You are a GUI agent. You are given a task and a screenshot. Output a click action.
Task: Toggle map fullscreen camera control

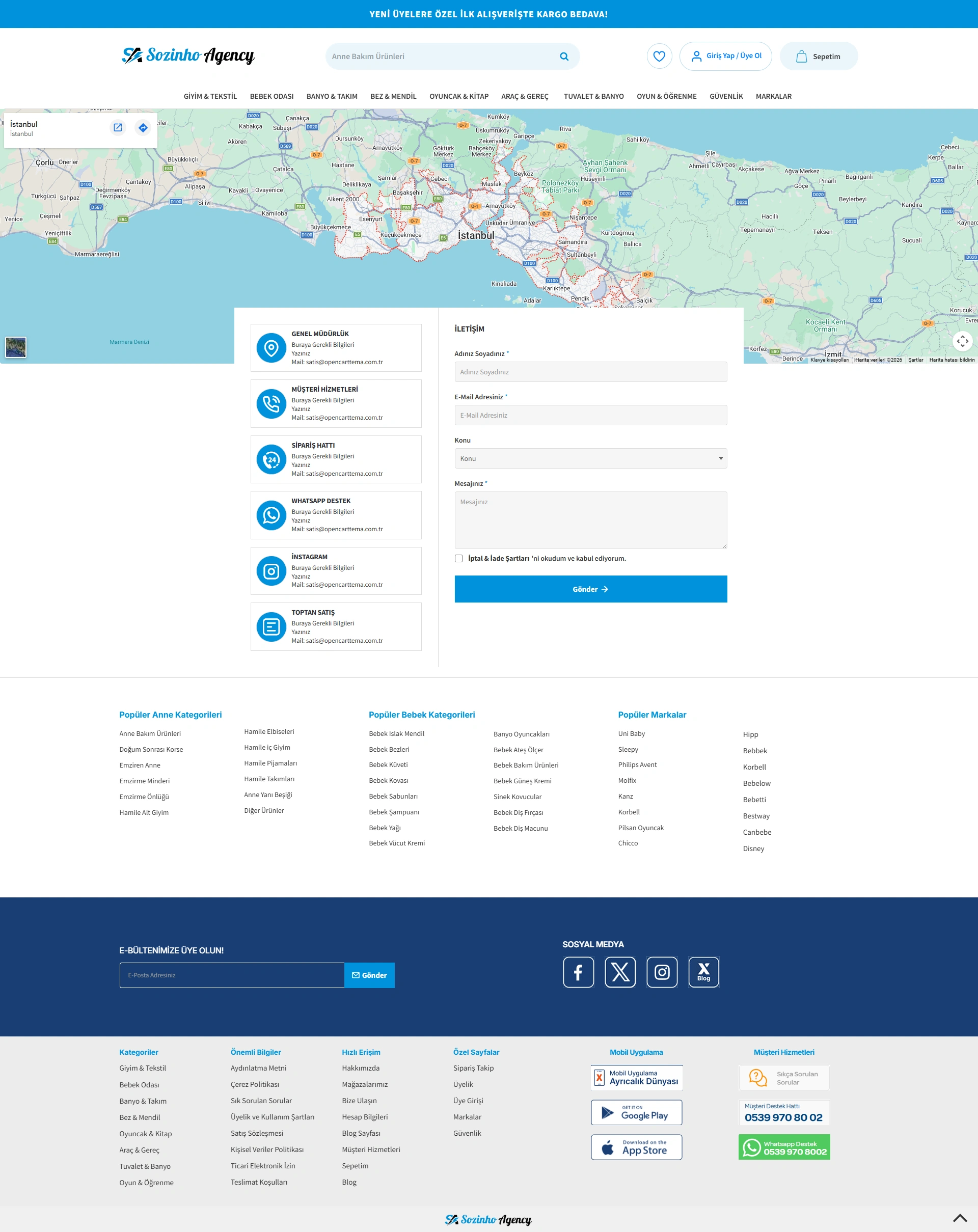coord(962,341)
